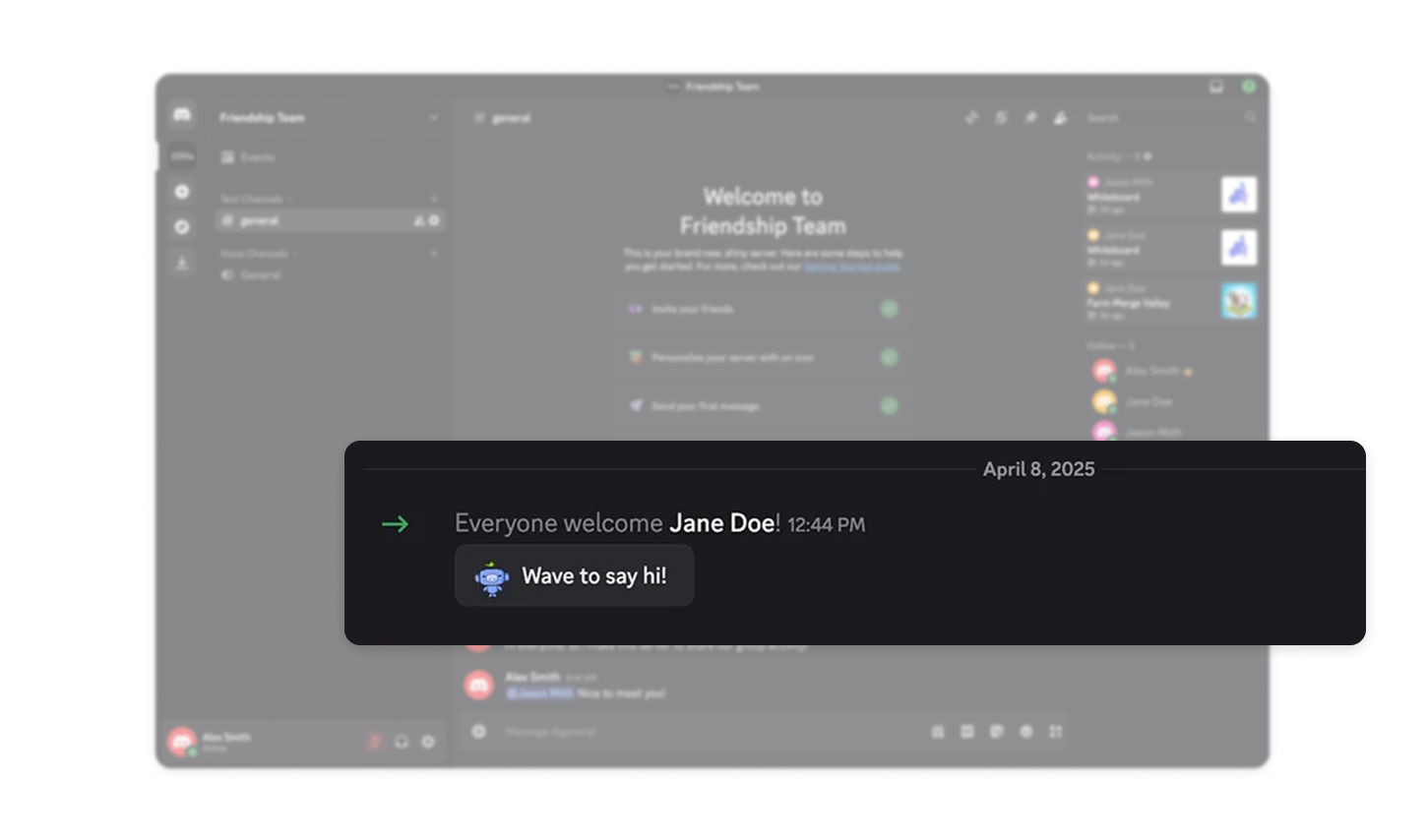1427x840 pixels.
Task: Open Jason Mith's Whiteboard activity card
Action: click(1171, 195)
